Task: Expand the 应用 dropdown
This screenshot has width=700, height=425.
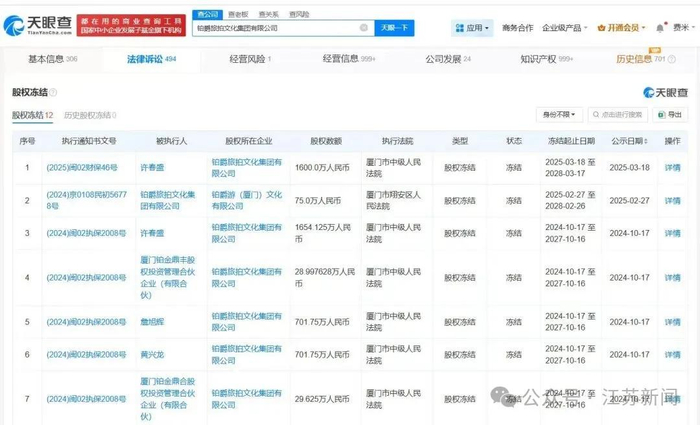Action: pyautogui.click(x=472, y=28)
